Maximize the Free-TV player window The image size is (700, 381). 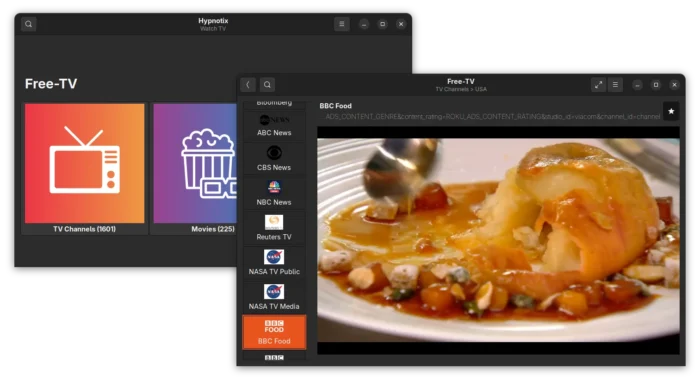tap(656, 84)
